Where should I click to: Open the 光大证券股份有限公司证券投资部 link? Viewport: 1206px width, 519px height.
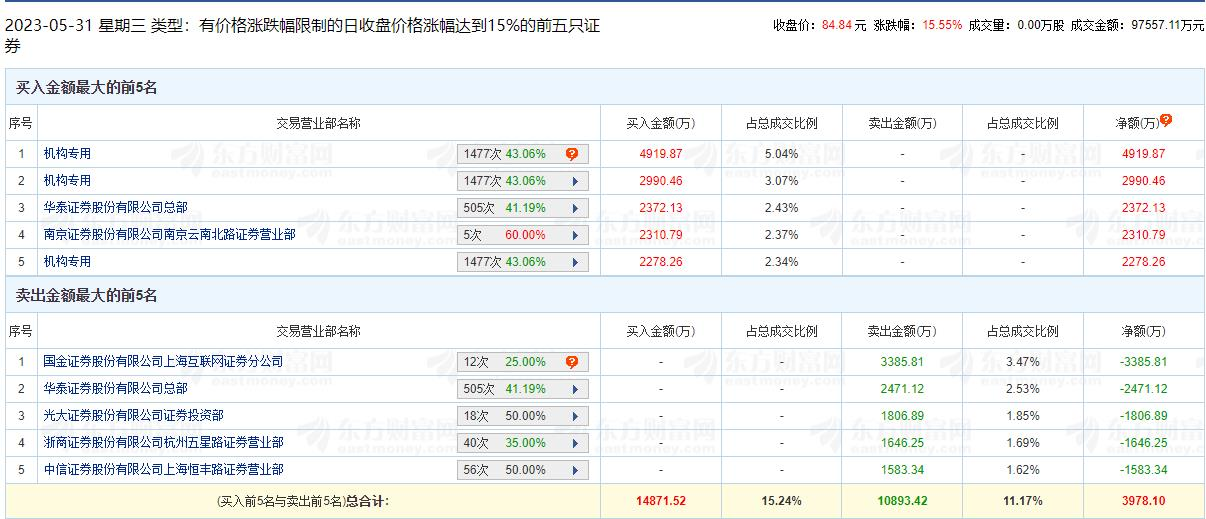point(133,415)
